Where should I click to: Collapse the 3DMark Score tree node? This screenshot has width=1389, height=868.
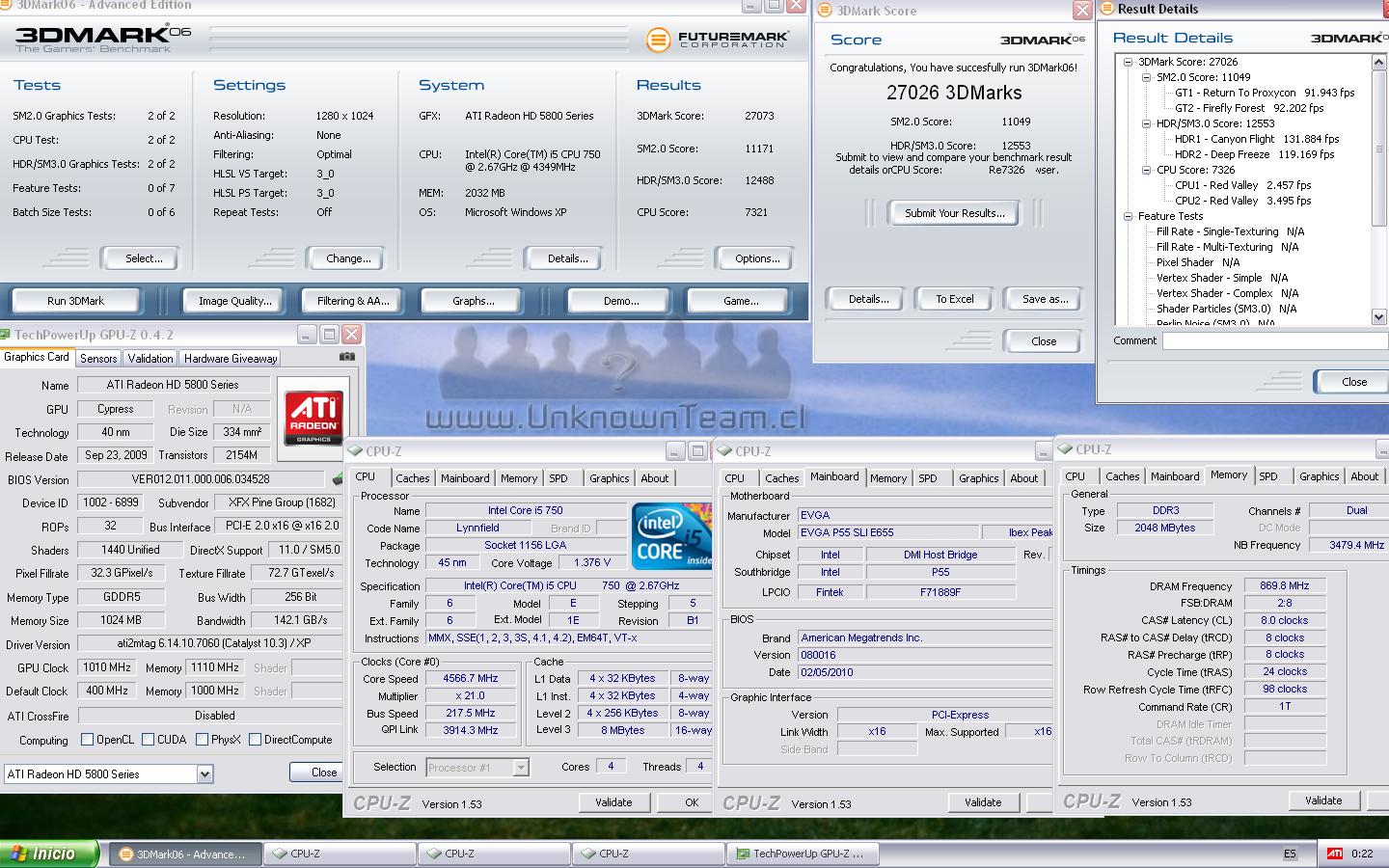1128,62
